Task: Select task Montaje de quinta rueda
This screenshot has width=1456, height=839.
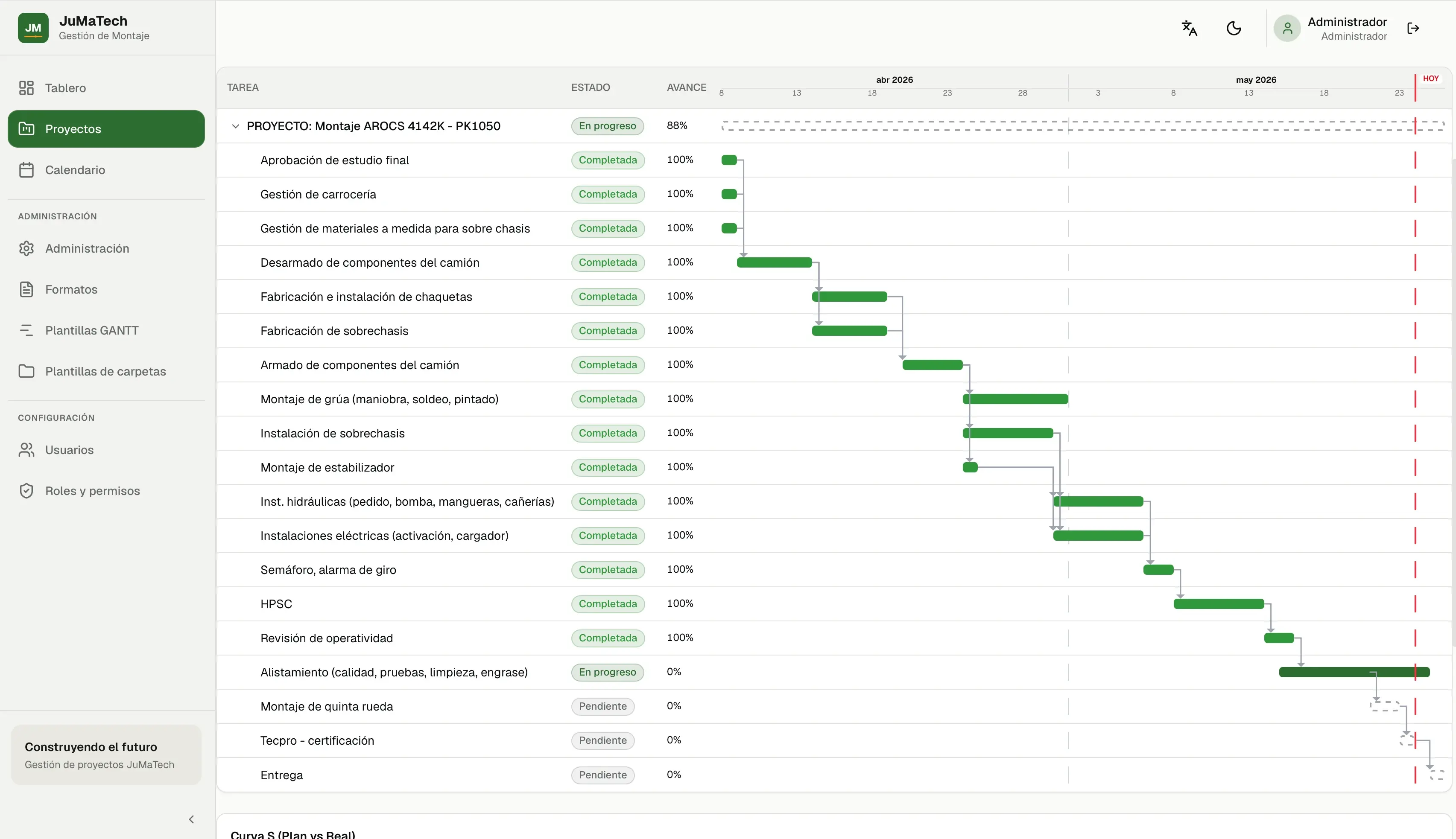Action: click(x=326, y=706)
